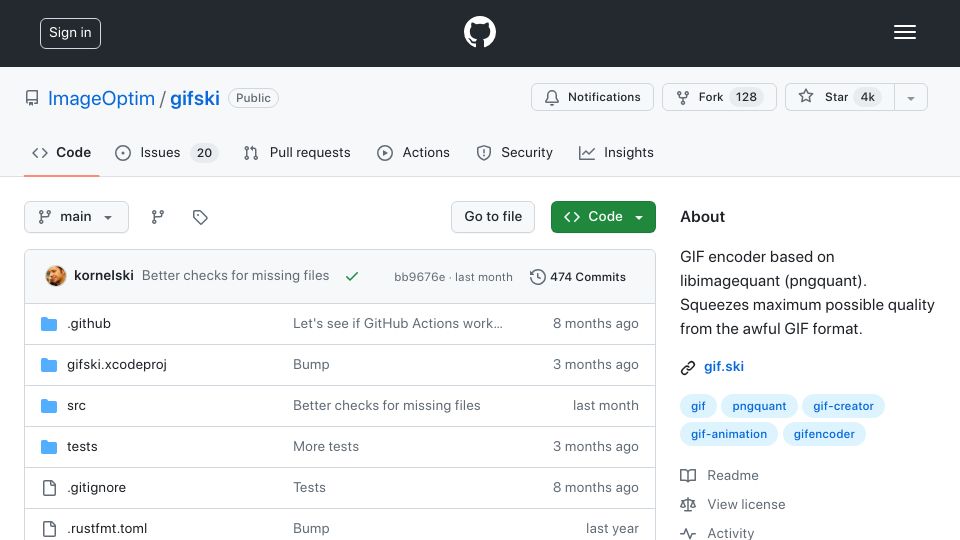Open kornelski's profile link
Screen dimensions: 960x540
click(103, 276)
